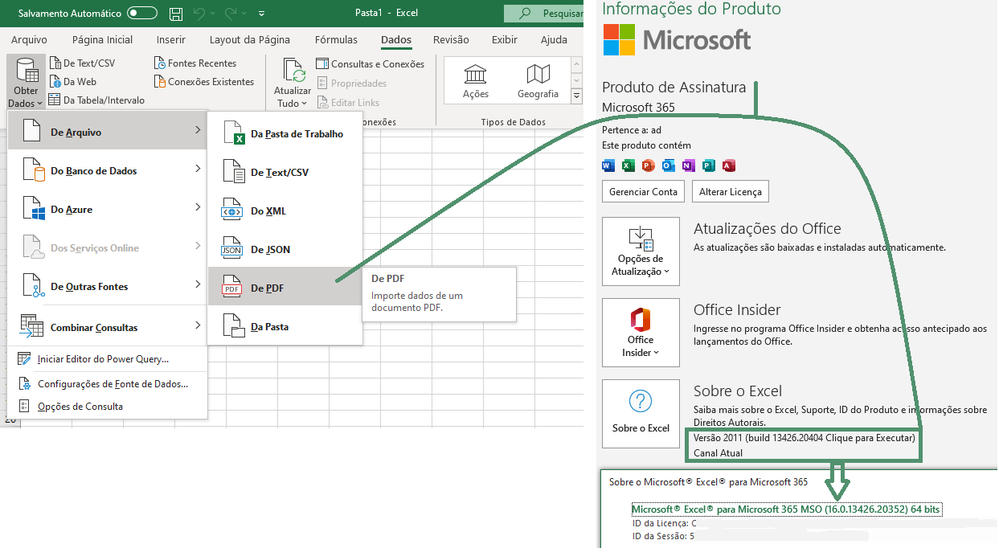Screen dimensions: 999x552
Task: Click the Pasta1 - Excel title text
Action: tap(386, 13)
